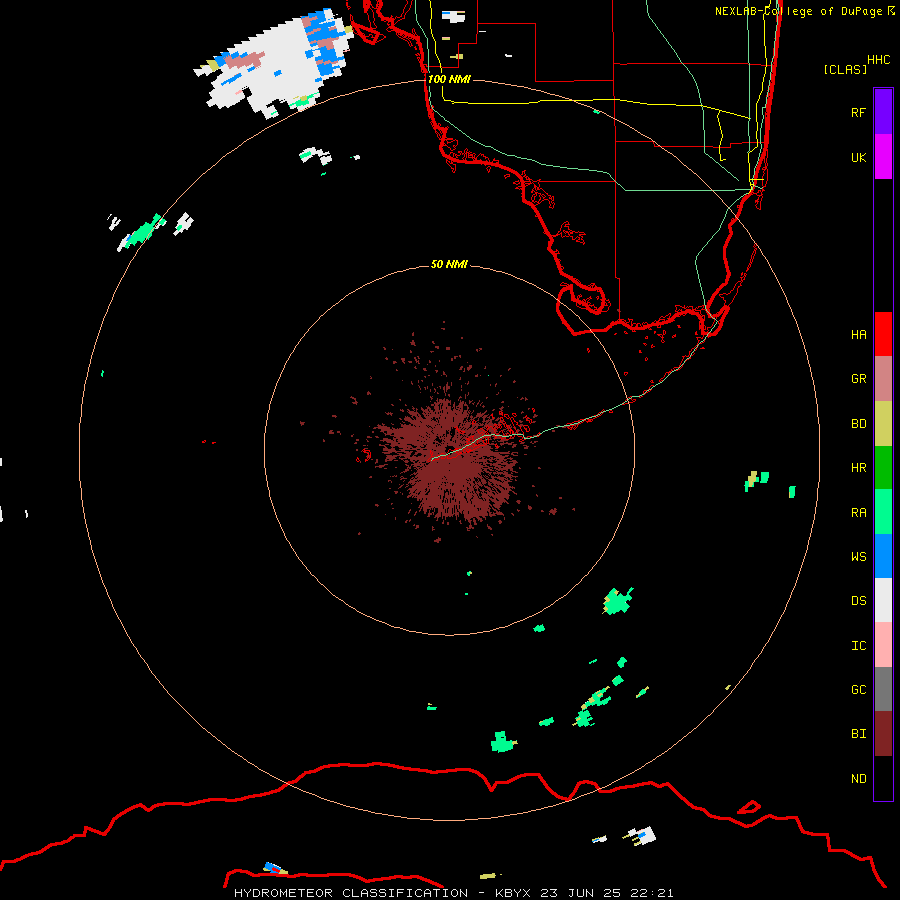Click the ND legend label
This screenshot has height=900, width=900.
tap(859, 779)
